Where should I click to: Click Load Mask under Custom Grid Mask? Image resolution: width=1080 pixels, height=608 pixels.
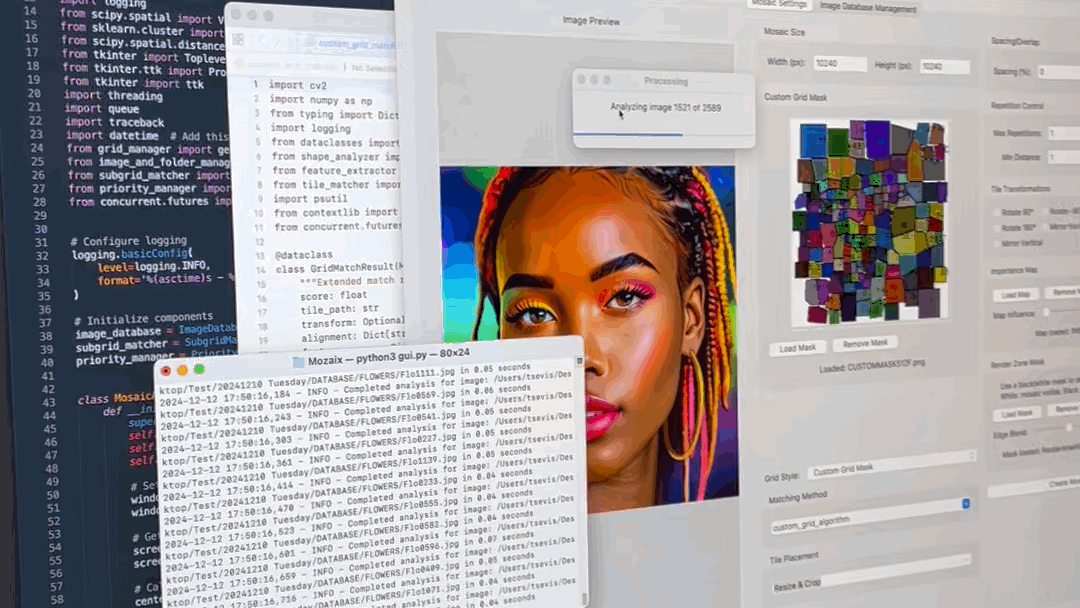pyautogui.click(x=797, y=348)
